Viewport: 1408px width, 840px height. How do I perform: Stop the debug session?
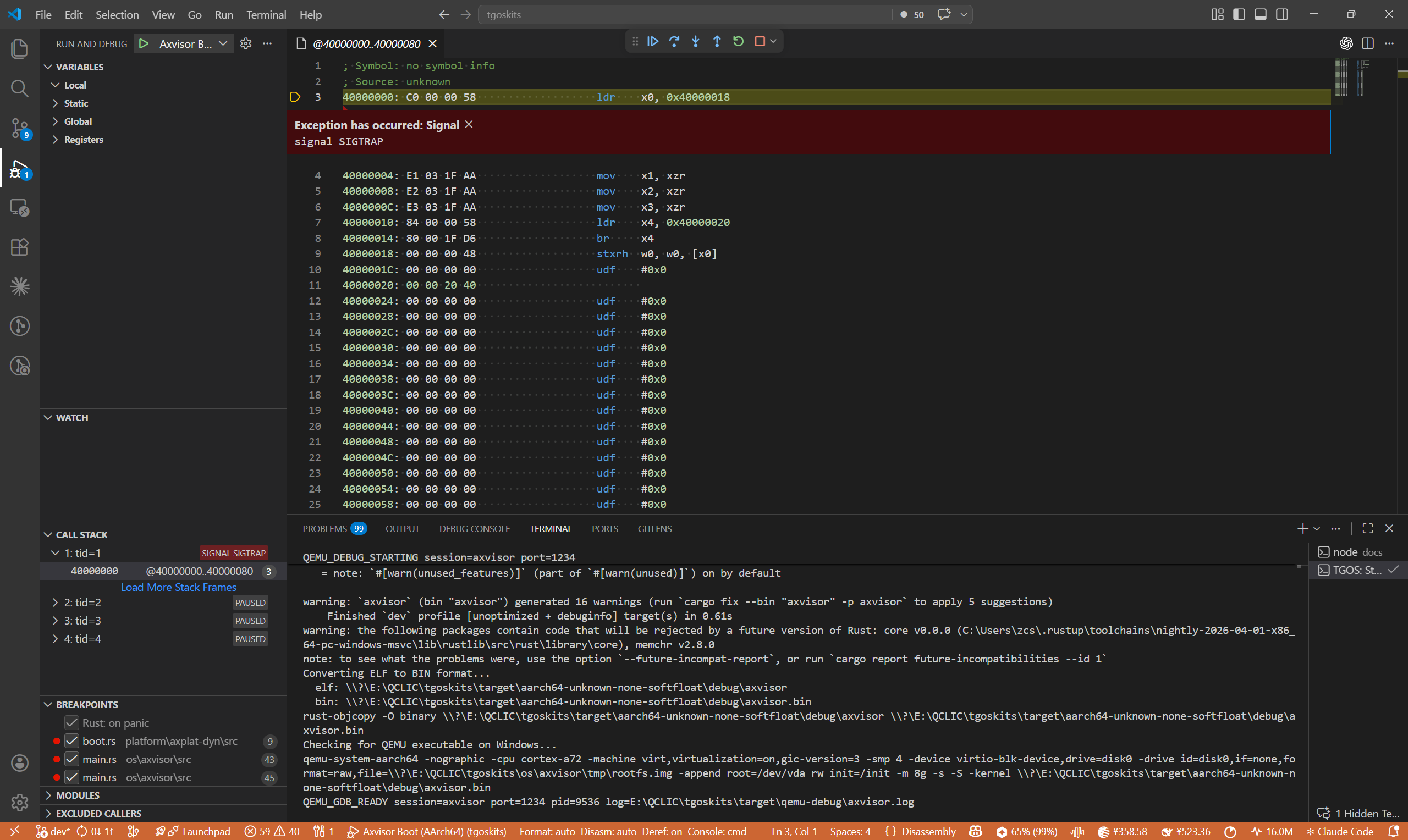tap(760, 41)
